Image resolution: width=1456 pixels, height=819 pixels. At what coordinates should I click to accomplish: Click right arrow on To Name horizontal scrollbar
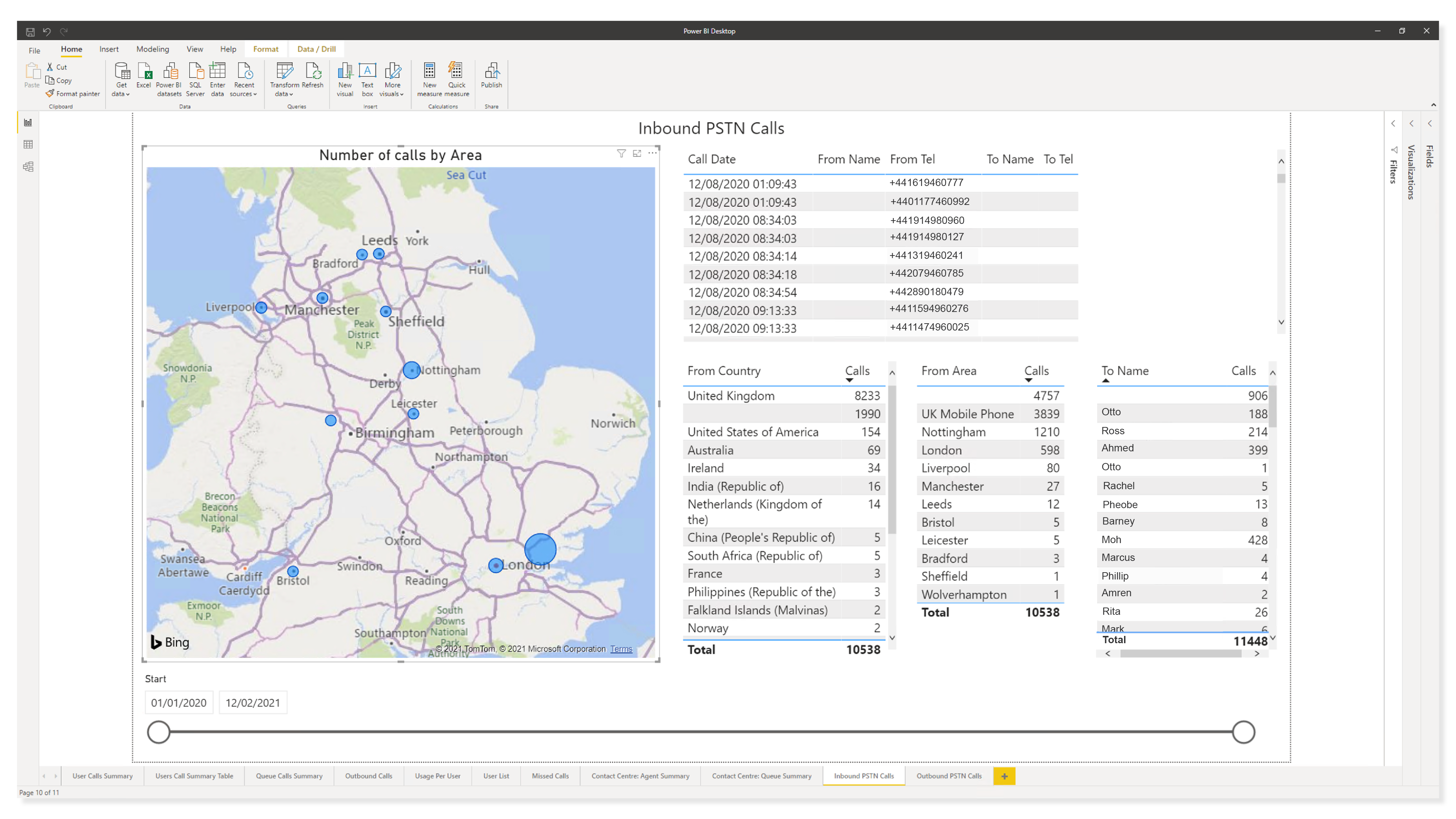(x=1257, y=653)
